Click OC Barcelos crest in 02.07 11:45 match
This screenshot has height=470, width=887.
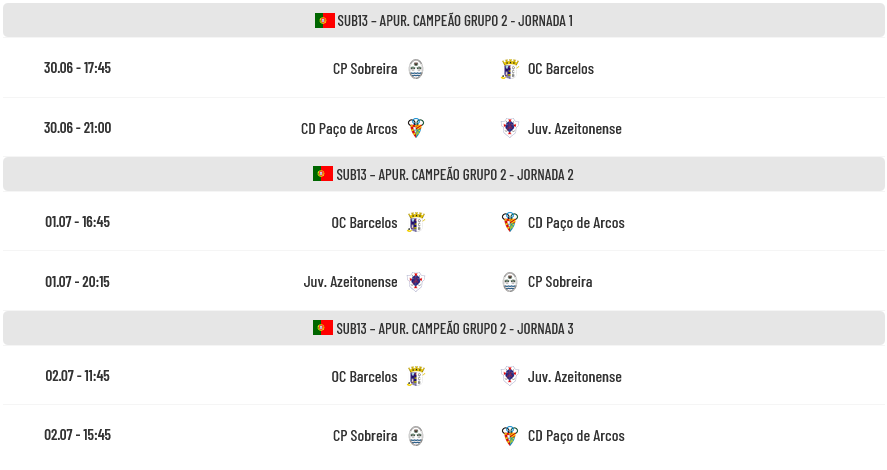[x=416, y=376]
